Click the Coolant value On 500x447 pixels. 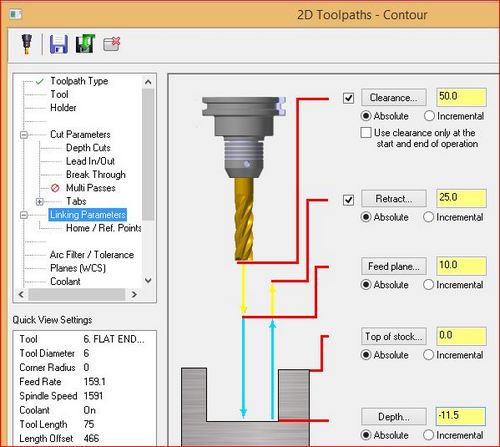90,410
